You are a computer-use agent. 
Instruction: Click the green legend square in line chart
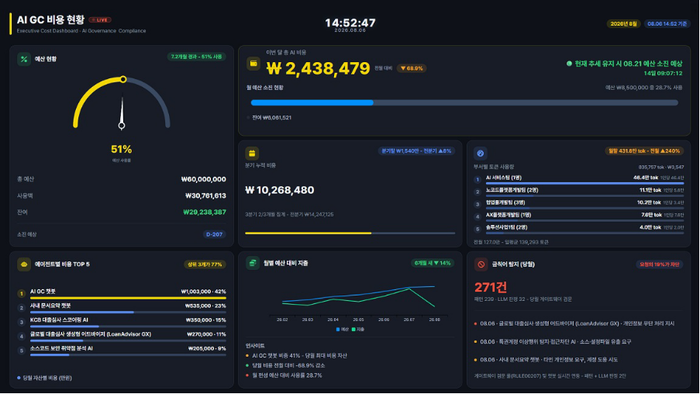pyautogui.click(x=354, y=329)
